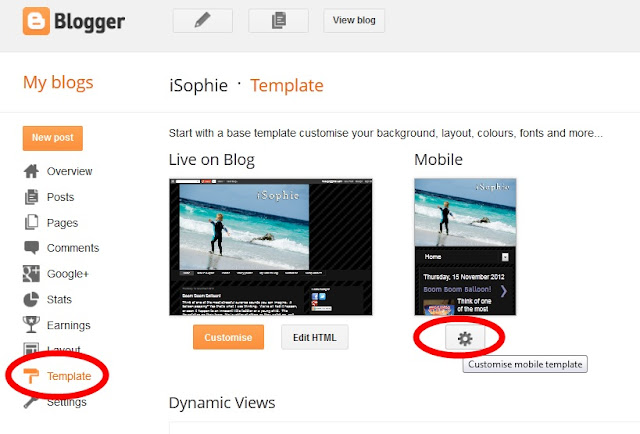The width and height of the screenshot is (640, 434).
Task: Click the date Thursday, 15 November 2012
Action: point(464,277)
